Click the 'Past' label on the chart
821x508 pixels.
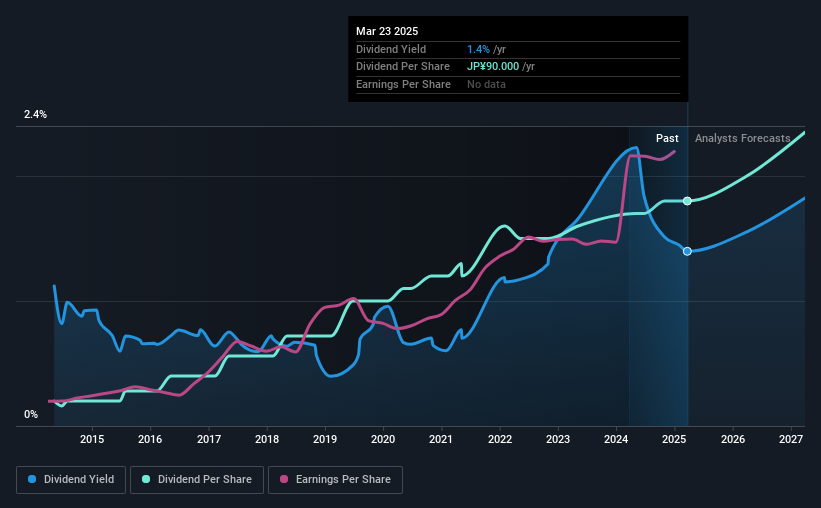[x=667, y=138]
